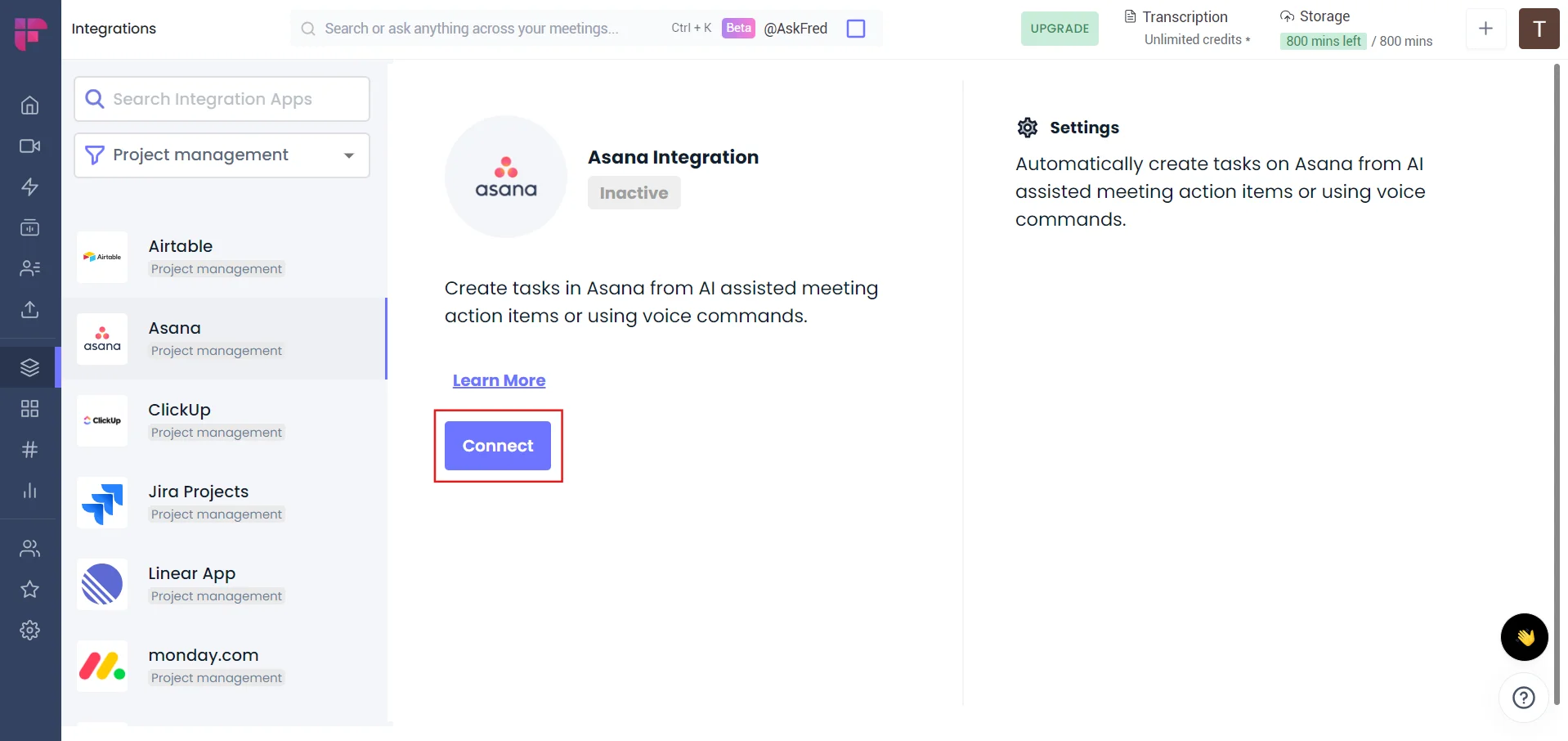This screenshot has height=741, width=1568.
Task: Select Linear App in the list
Action: [224, 584]
